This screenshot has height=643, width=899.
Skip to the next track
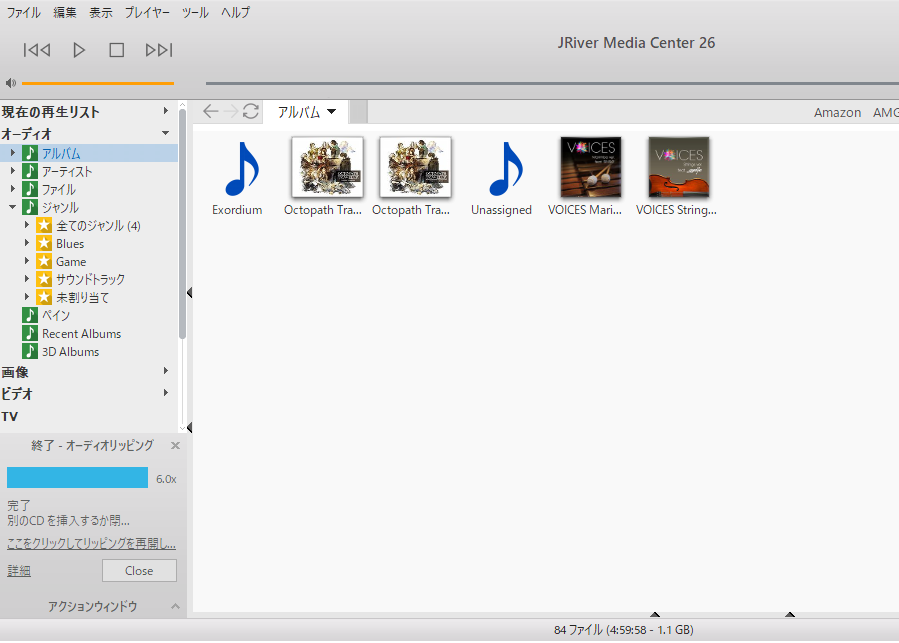point(159,50)
